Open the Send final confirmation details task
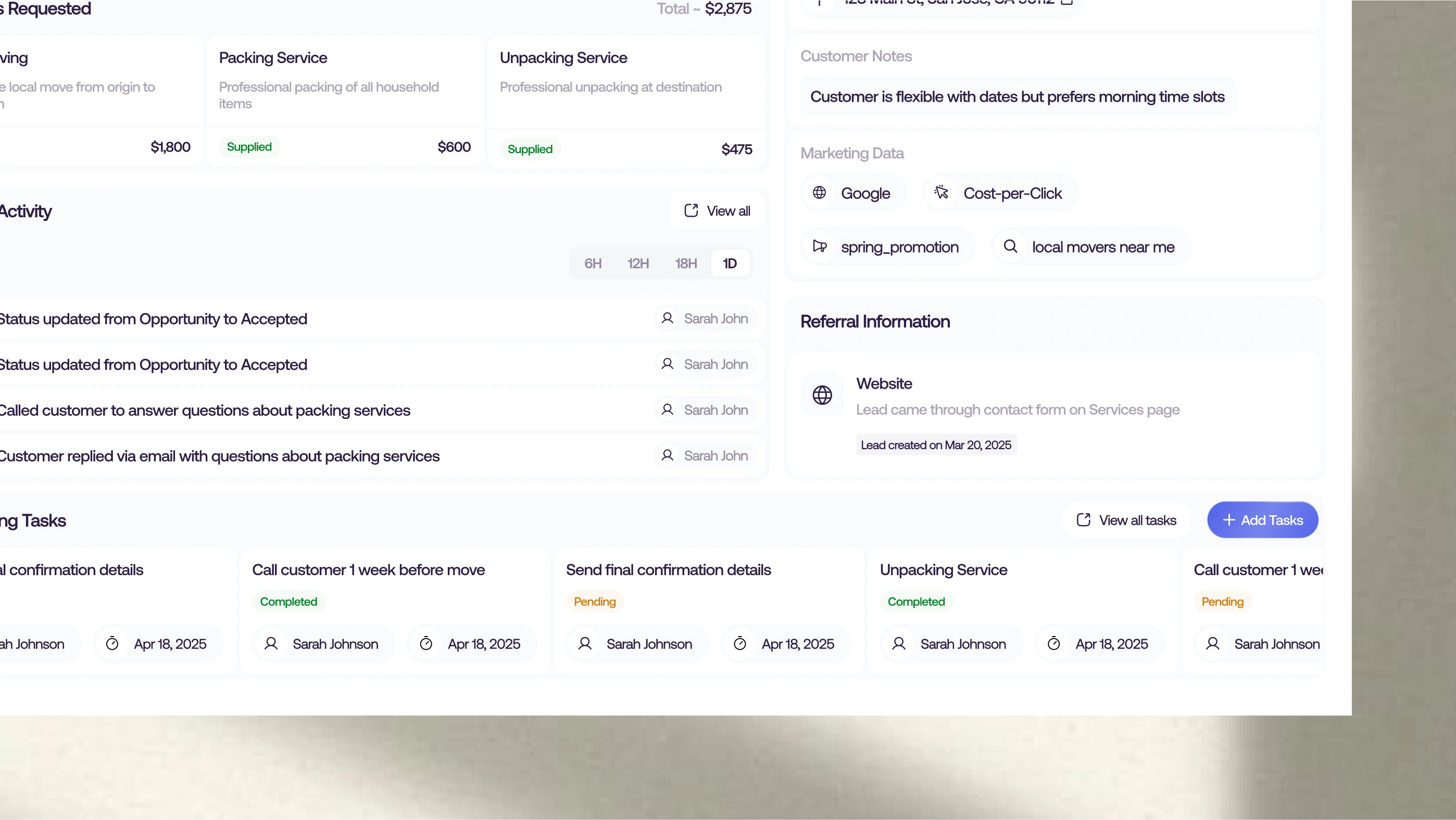The height and width of the screenshot is (820, 1456). (x=709, y=611)
